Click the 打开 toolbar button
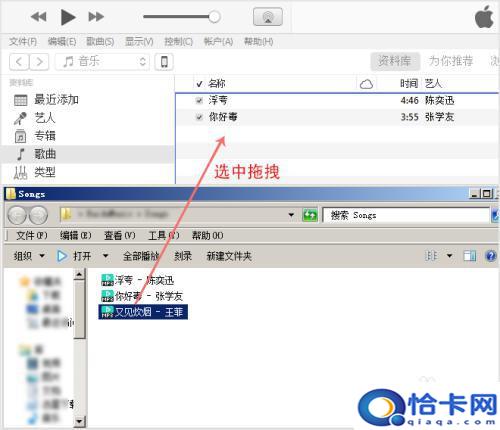500x430 pixels. (74, 256)
